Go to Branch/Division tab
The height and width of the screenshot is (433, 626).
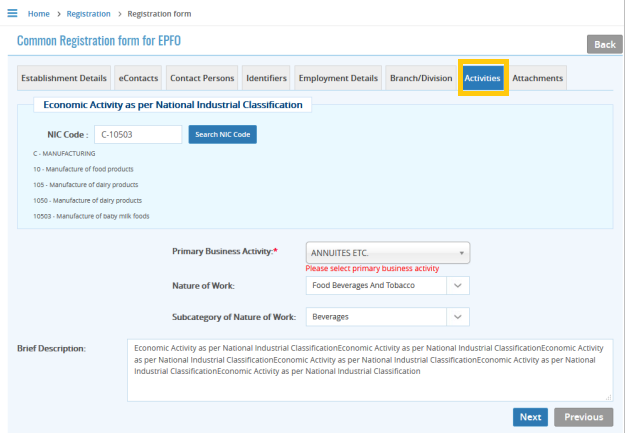(x=420, y=78)
